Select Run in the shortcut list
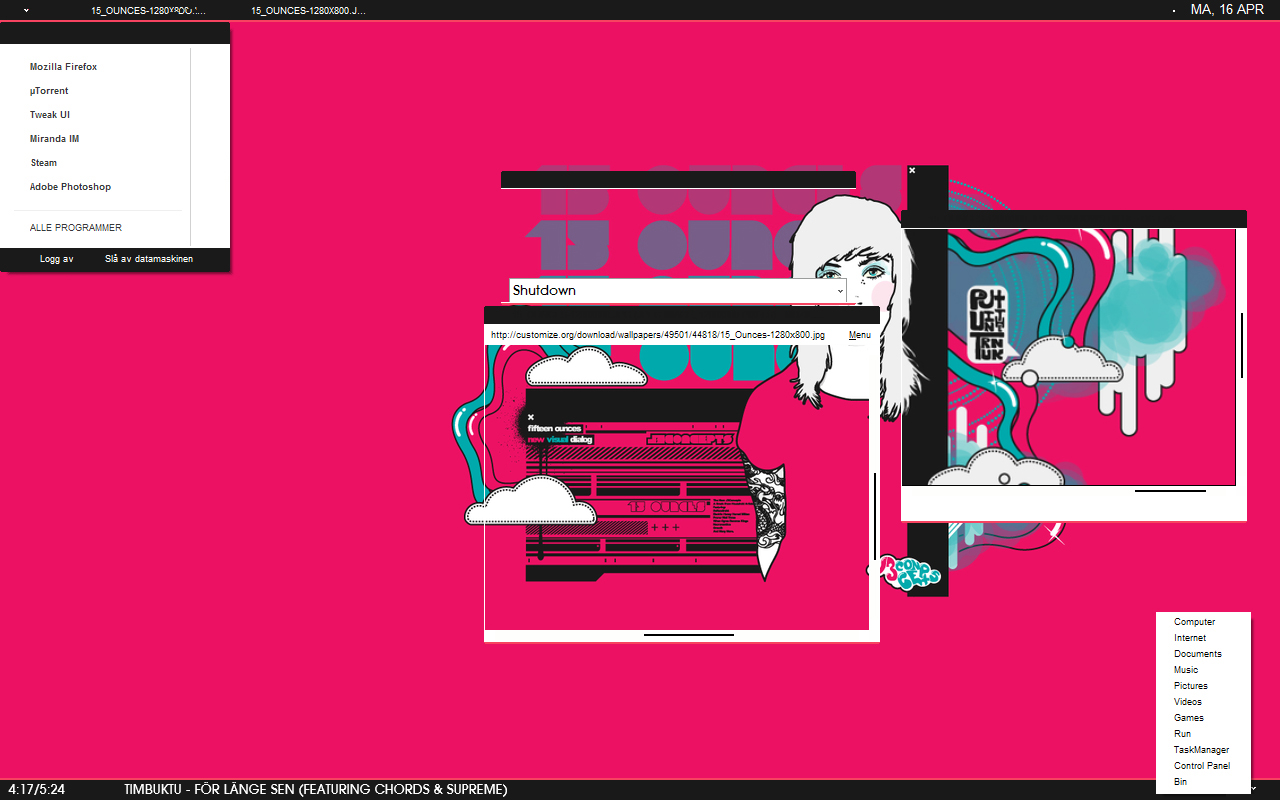The image size is (1280, 800). point(1182,734)
